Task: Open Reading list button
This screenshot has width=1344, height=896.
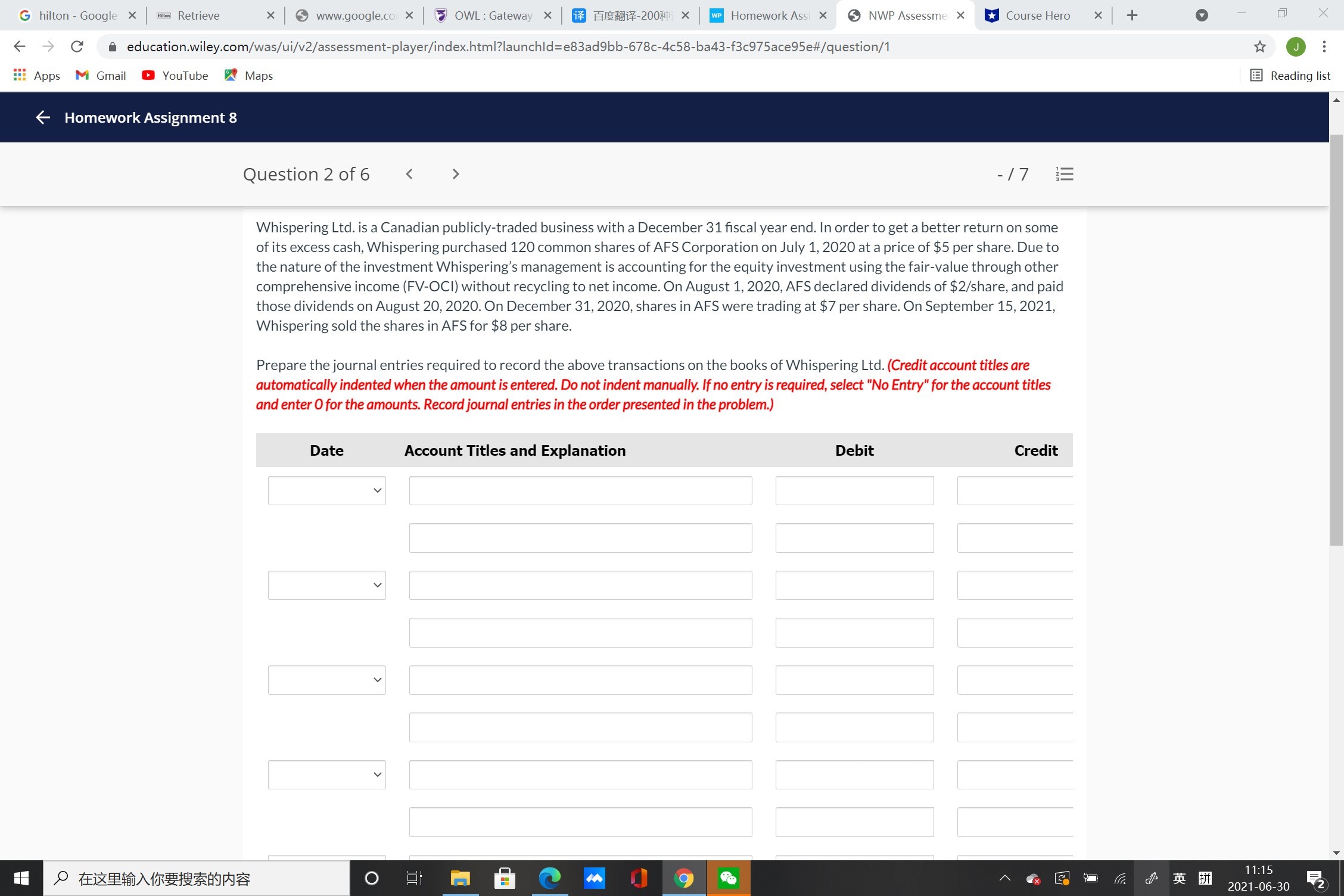Action: [x=1290, y=76]
